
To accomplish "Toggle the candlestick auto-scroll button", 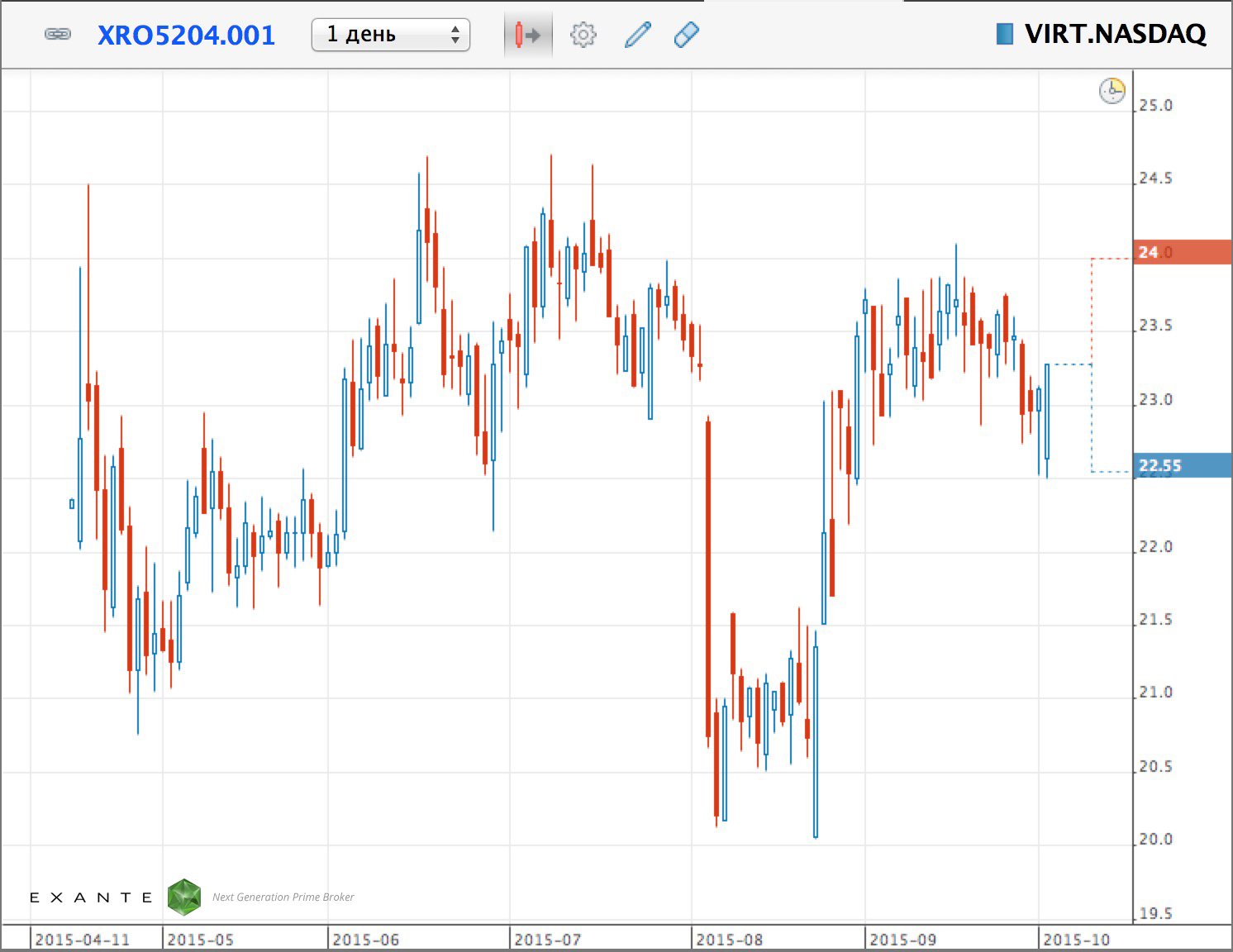I will click(527, 35).
